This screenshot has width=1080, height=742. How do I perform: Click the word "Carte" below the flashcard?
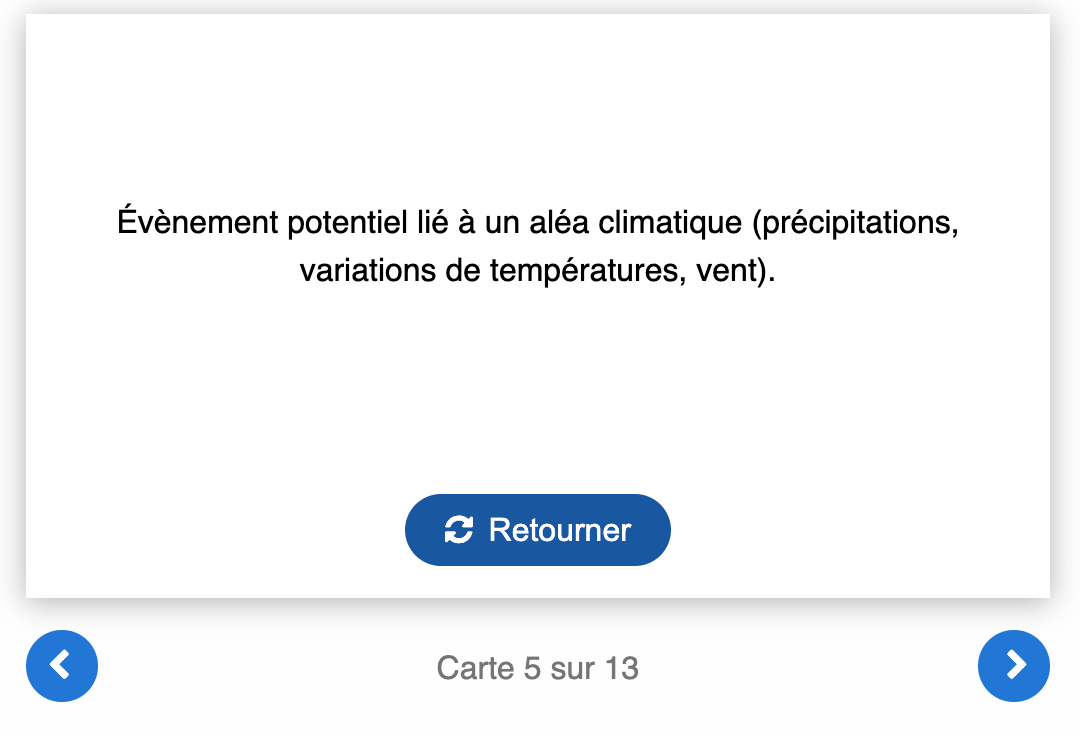[x=474, y=667]
